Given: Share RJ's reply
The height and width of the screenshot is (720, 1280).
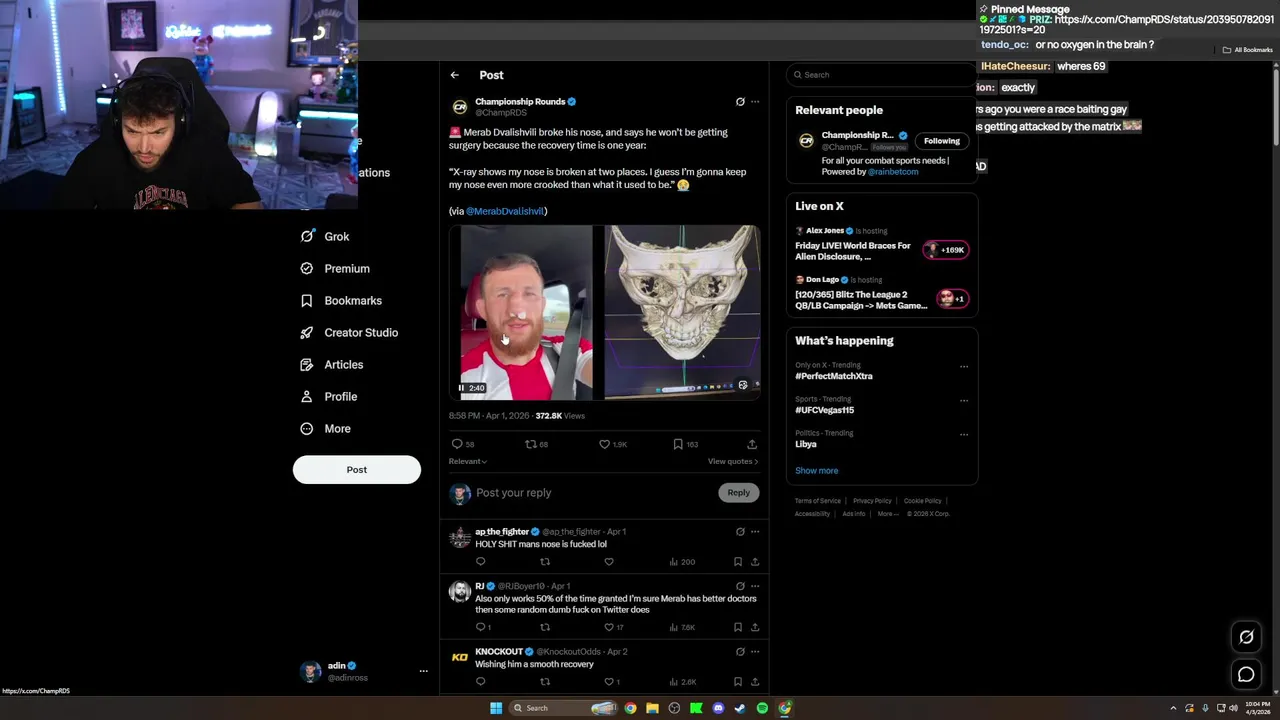Looking at the screenshot, I should [x=755, y=627].
